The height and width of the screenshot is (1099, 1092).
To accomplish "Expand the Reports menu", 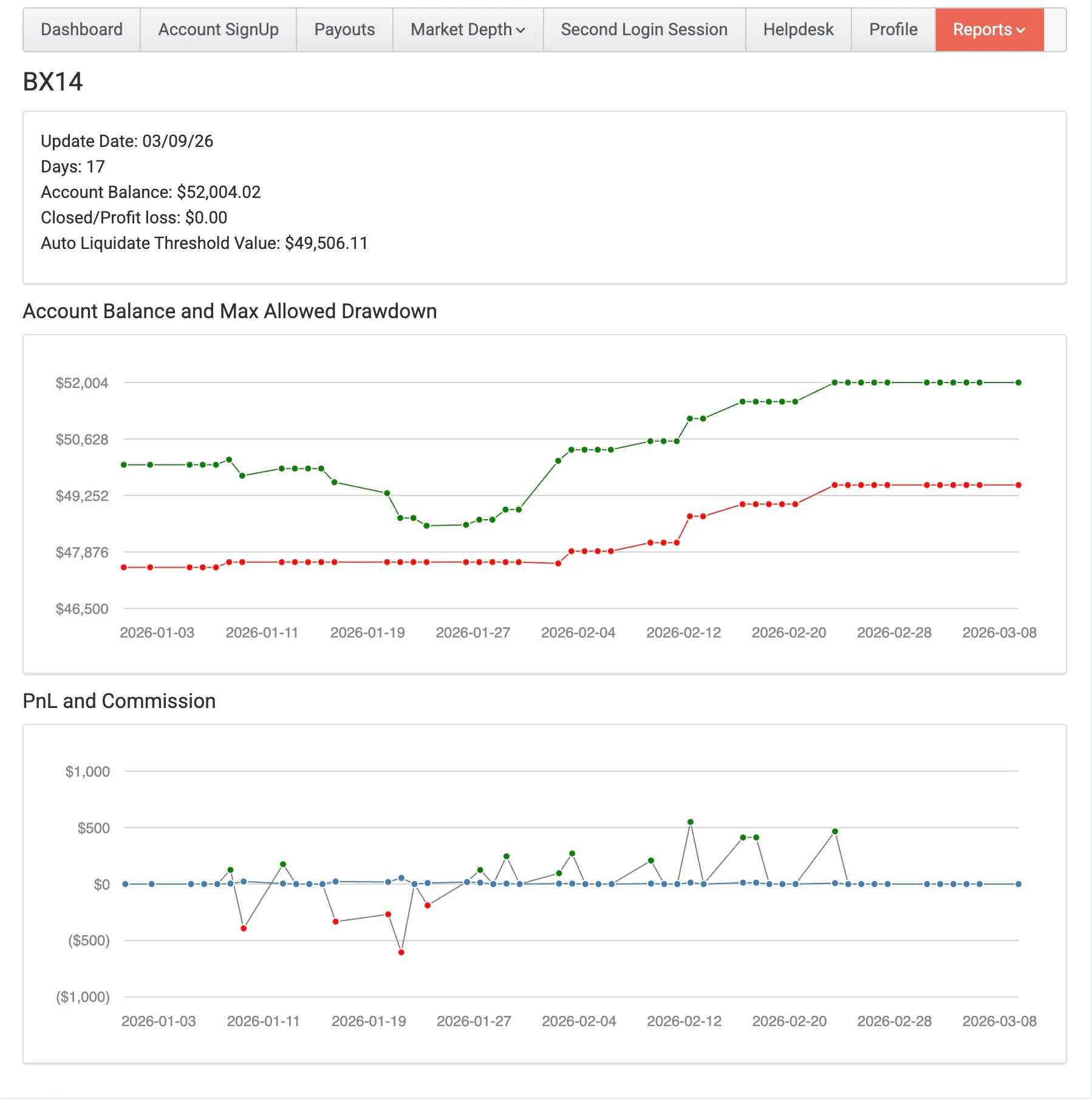I will click(x=989, y=29).
